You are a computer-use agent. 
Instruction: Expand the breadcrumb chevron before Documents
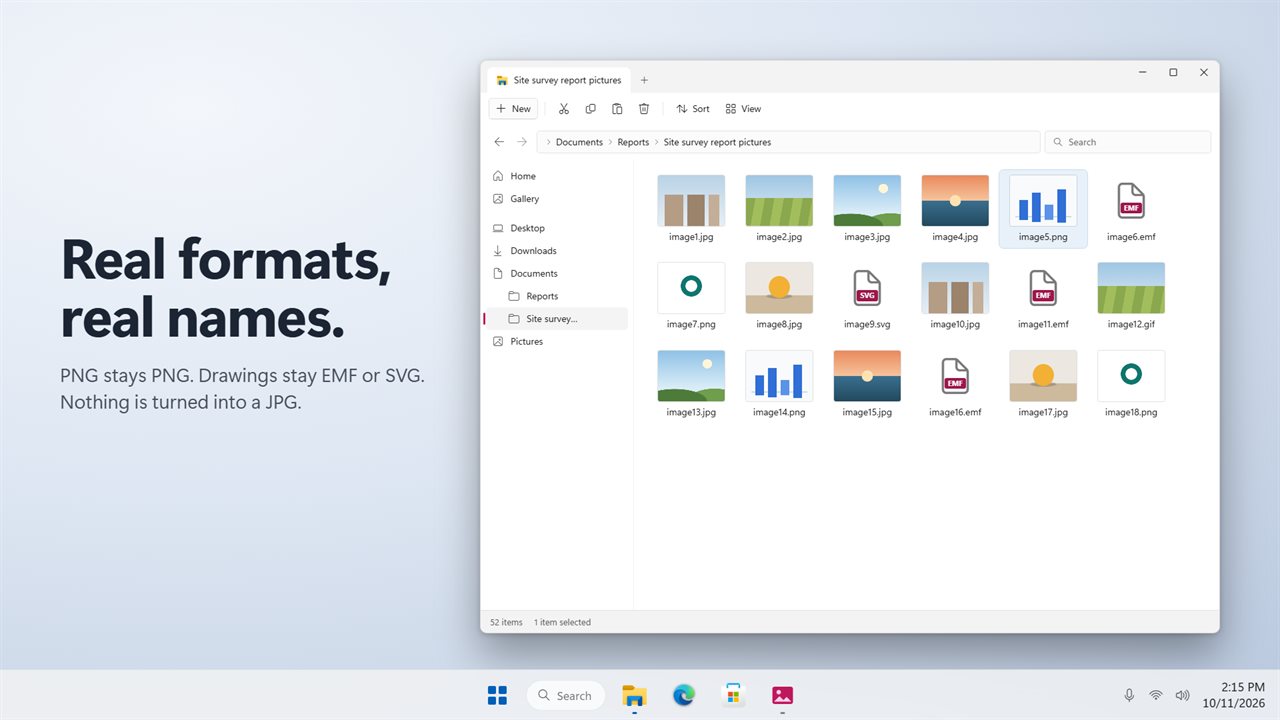(x=548, y=142)
